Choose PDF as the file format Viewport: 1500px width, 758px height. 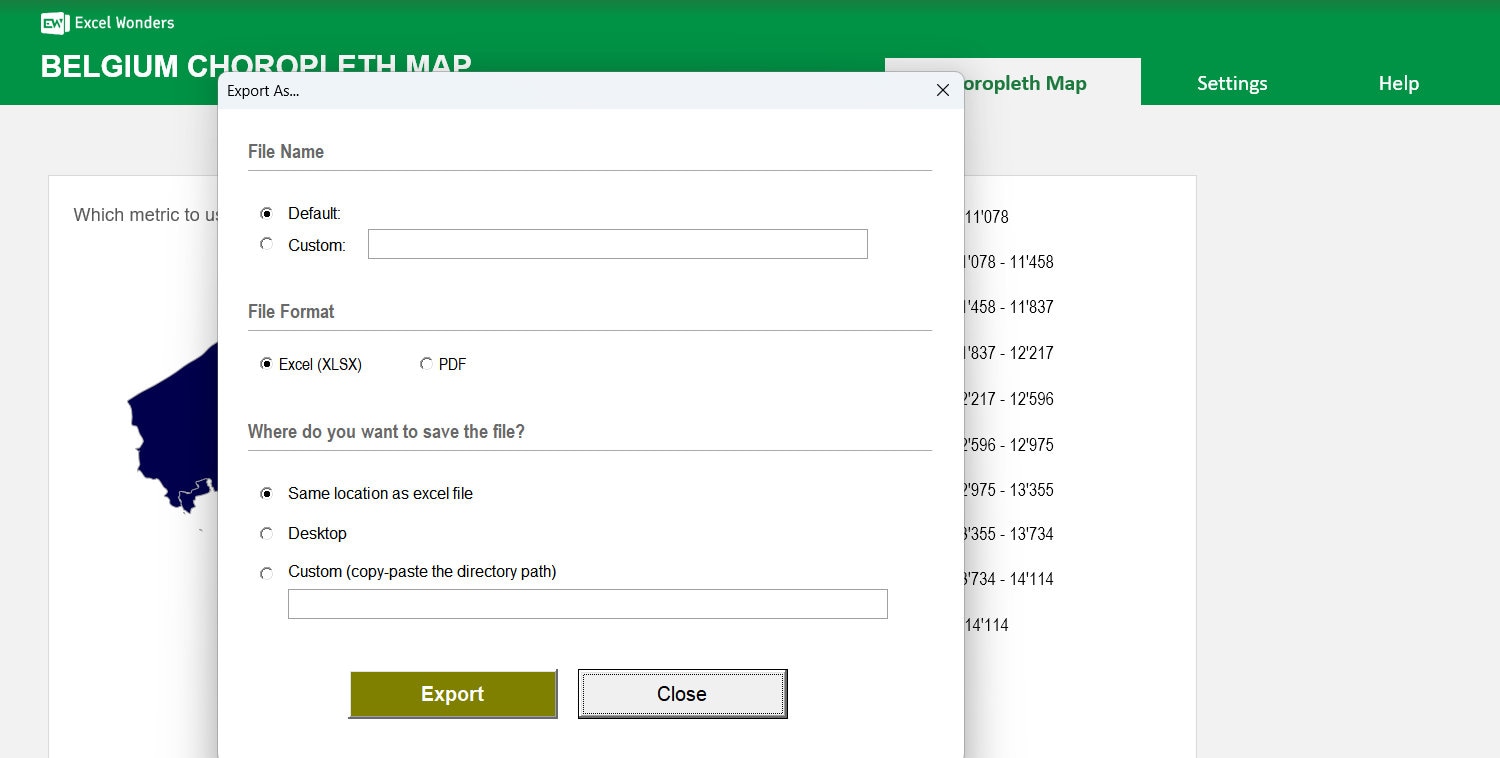[x=427, y=364]
